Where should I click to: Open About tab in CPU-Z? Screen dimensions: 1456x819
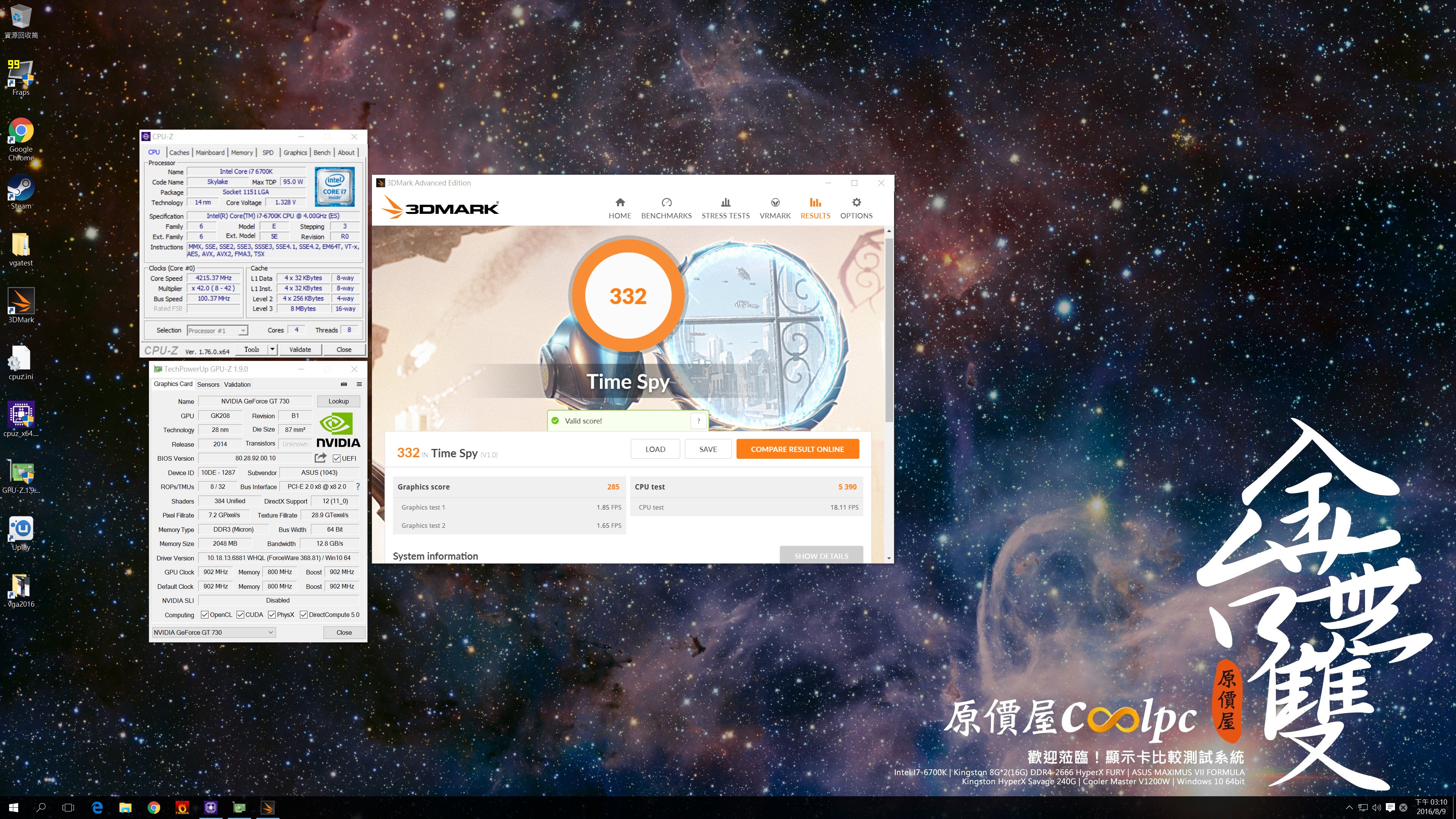click(346, 152)
